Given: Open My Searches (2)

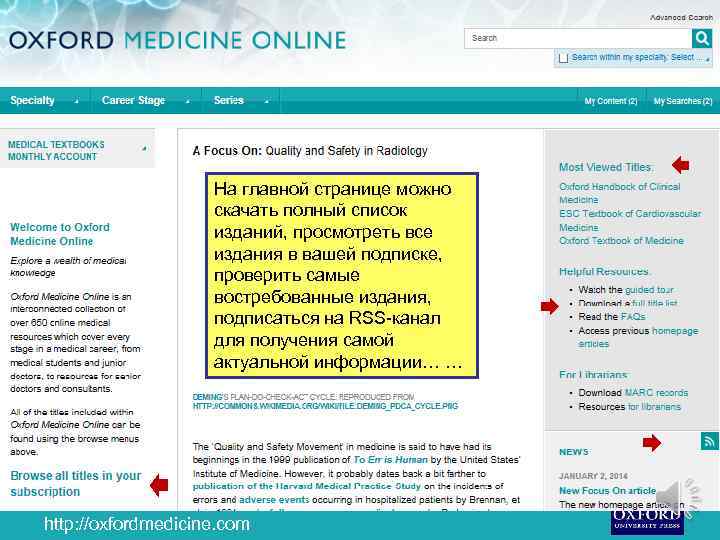Looking at the screenshot, I should (683, 101).
